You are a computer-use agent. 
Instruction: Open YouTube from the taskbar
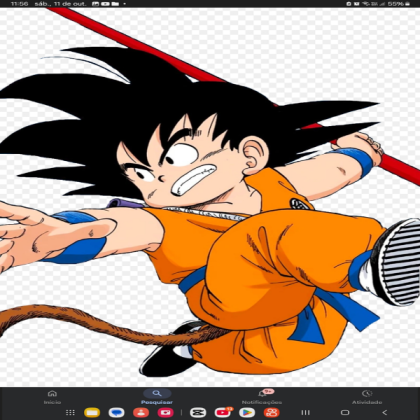(x=223, y=413)
